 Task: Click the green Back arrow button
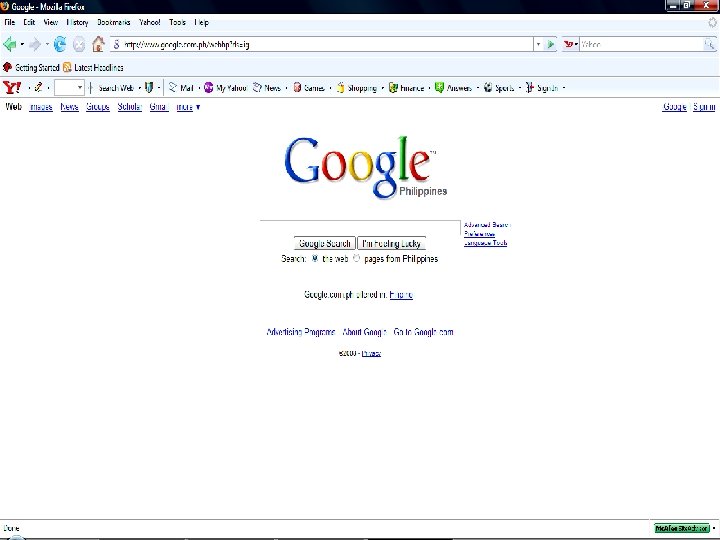(x=9, y=45)
